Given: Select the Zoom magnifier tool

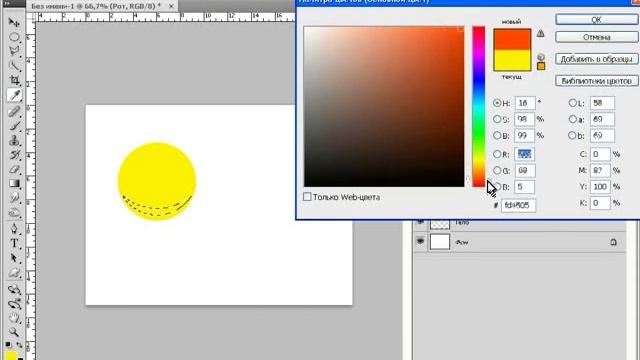Looking at the screenshot, I should click(x=14, y=332).
